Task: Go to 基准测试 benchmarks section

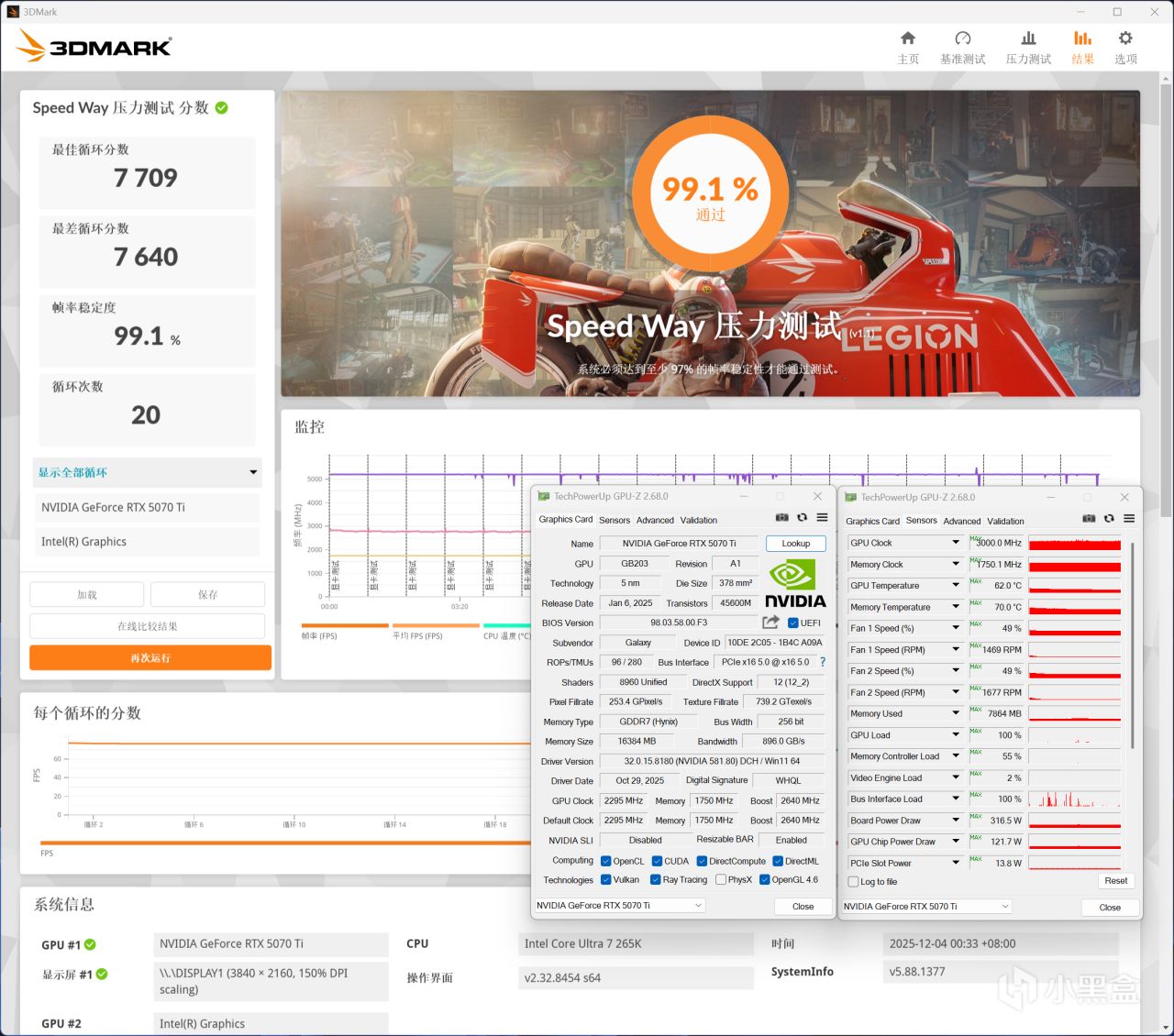Action: [x=962, y=48]
